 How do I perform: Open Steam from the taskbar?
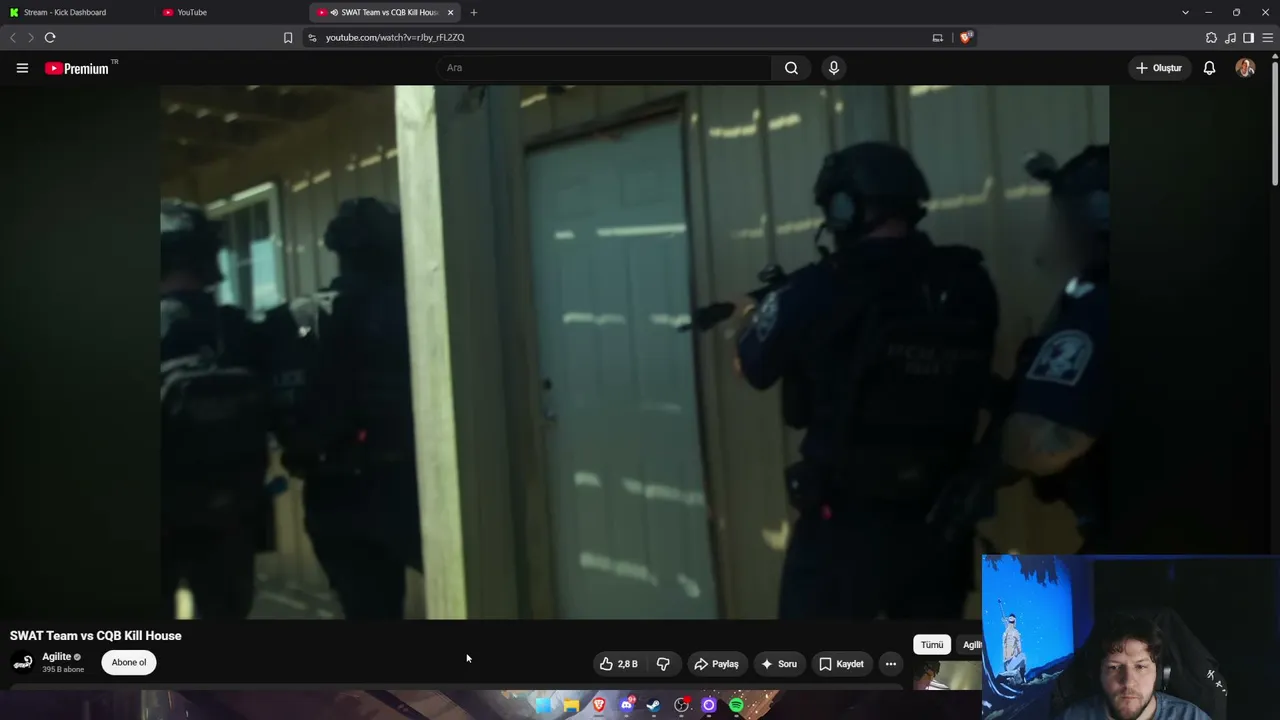coord(654,705)
